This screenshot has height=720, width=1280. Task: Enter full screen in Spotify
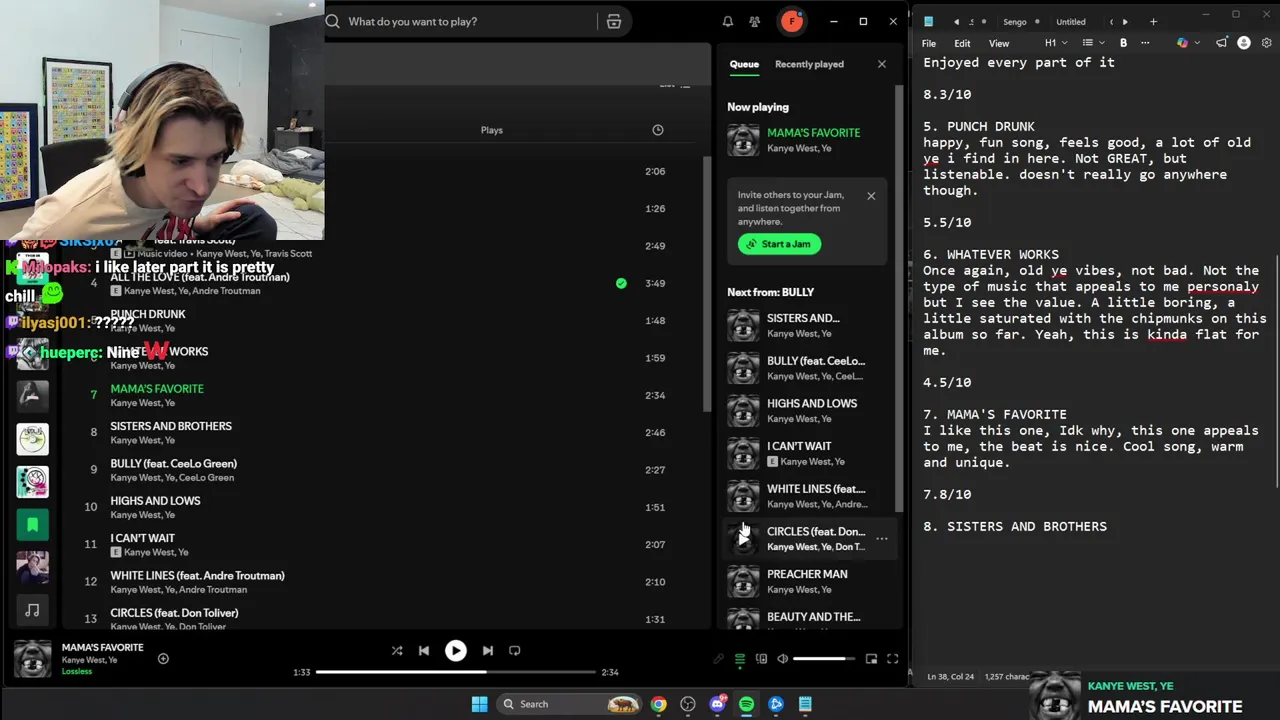tap(892, 658)
